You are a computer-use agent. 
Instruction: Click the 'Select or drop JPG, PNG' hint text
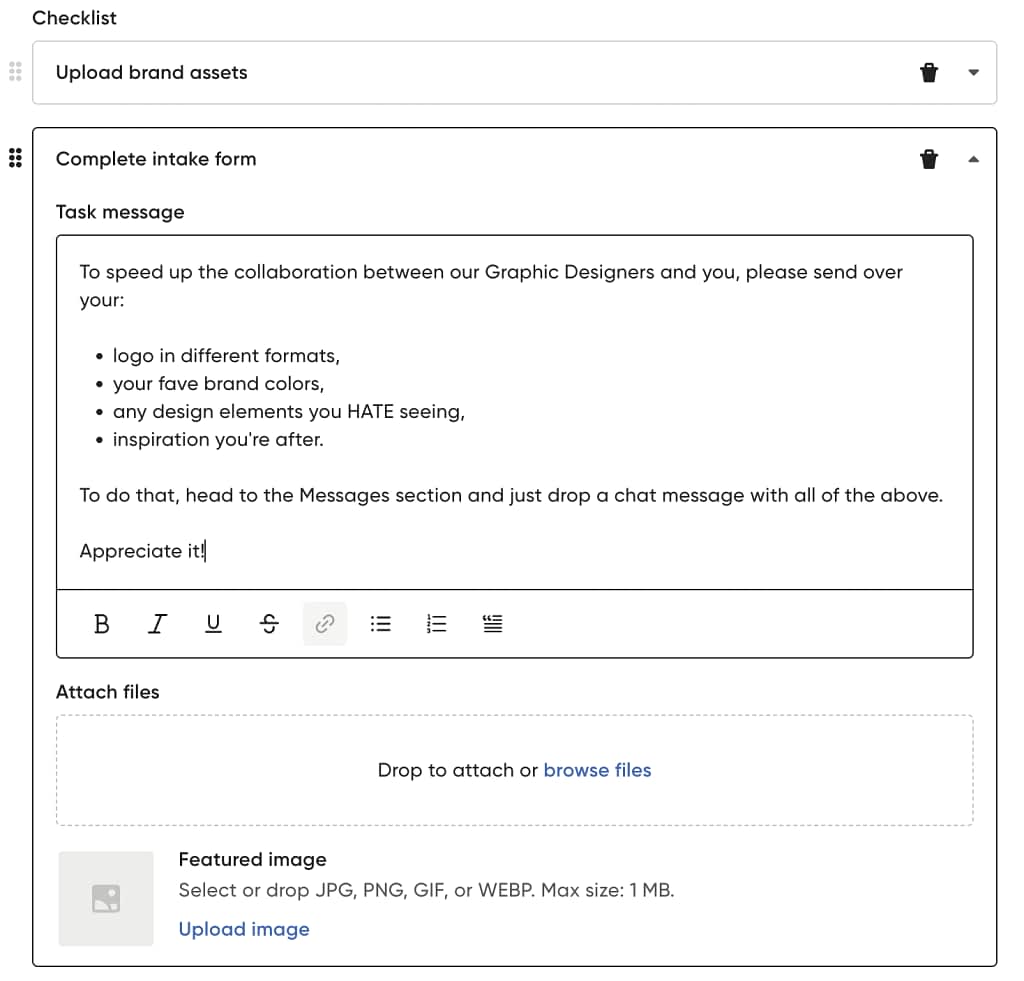tap(426, 890)
